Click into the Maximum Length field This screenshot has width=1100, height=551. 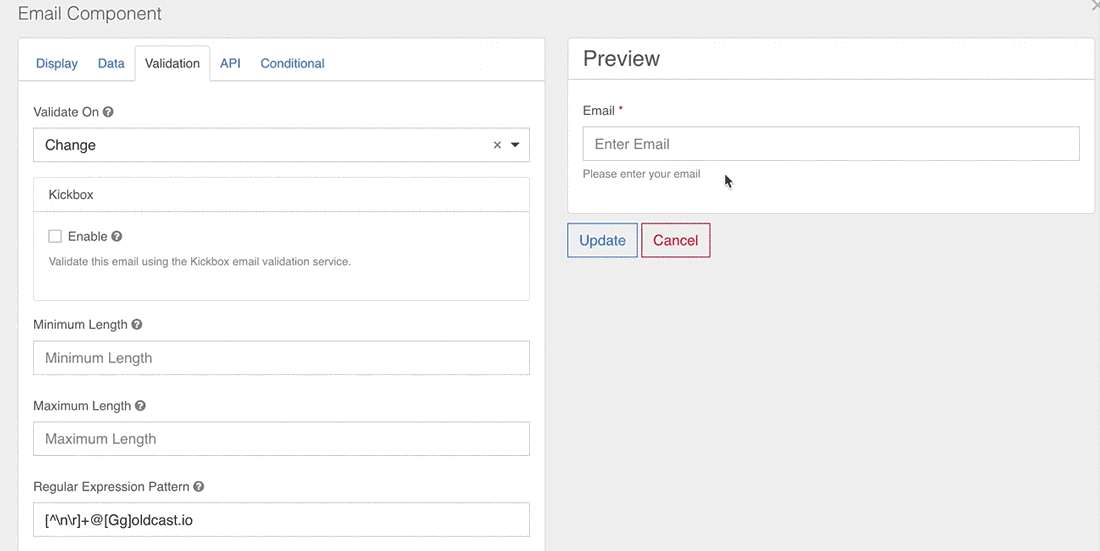click(281, 439)
